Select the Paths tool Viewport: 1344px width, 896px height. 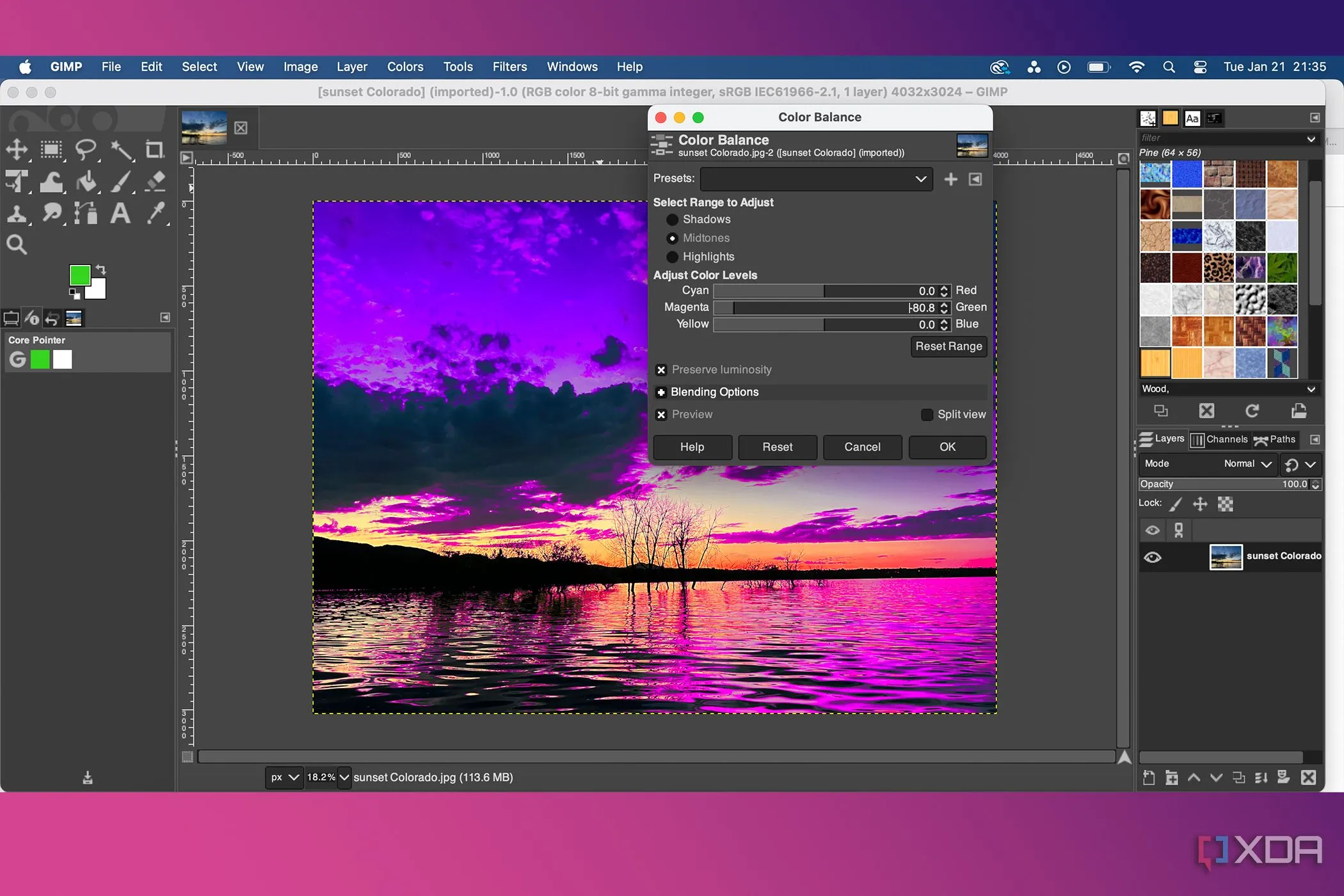click(86, 213)
